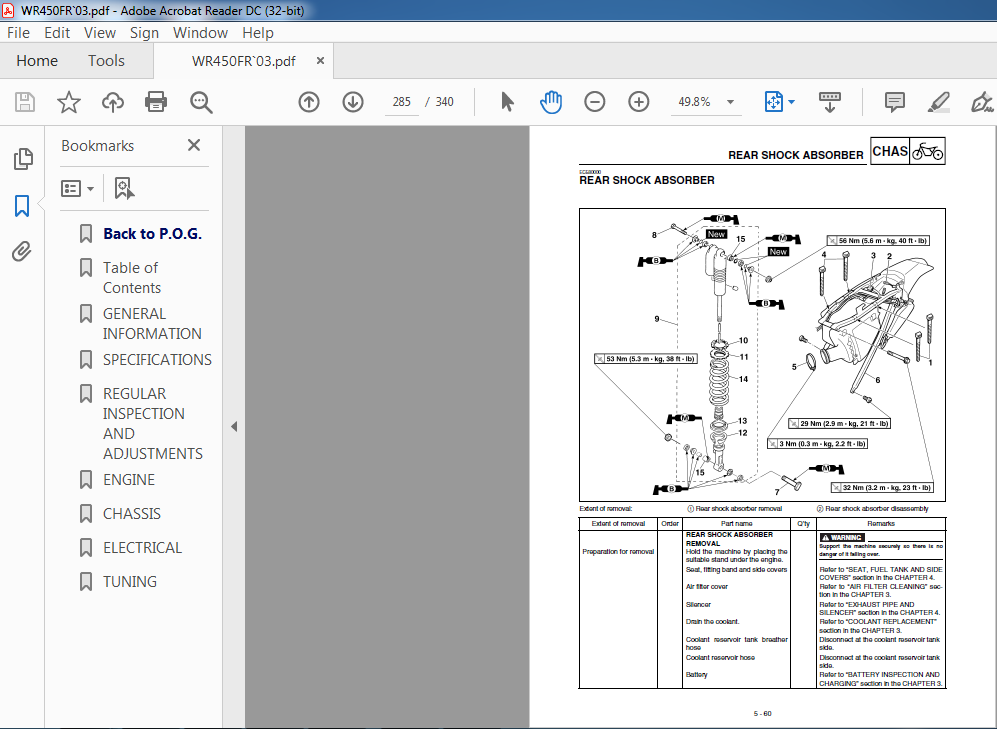
Task: Open the Sign menu
Action: (x=144, y=33)
